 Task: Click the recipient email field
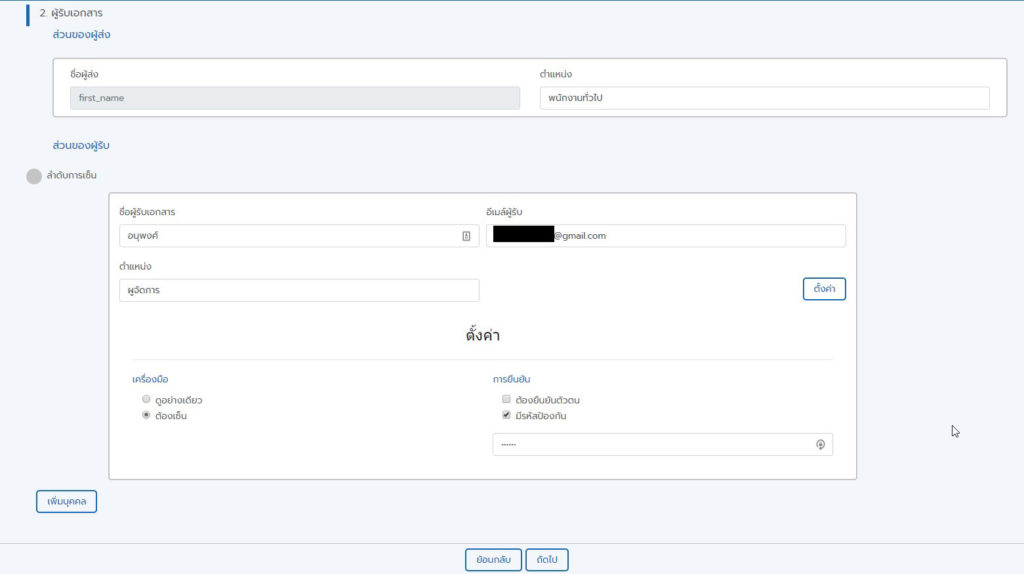point(665,236)
